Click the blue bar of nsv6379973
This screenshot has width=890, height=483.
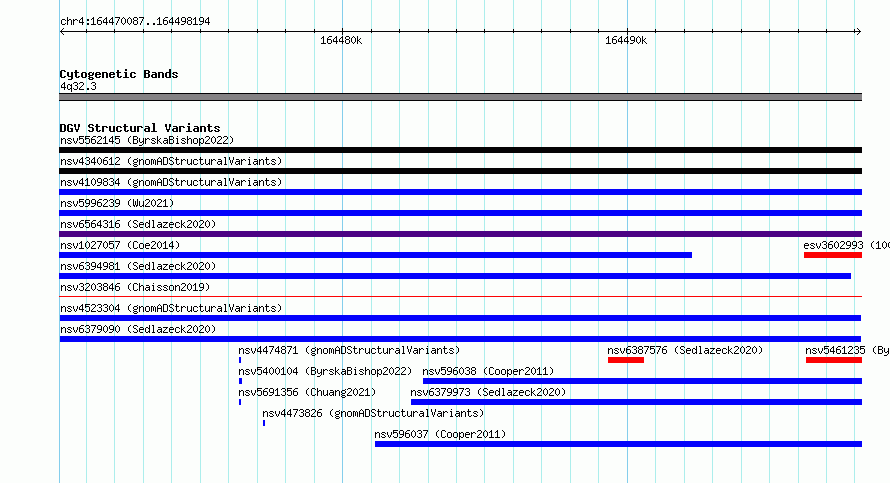point(636,402)
